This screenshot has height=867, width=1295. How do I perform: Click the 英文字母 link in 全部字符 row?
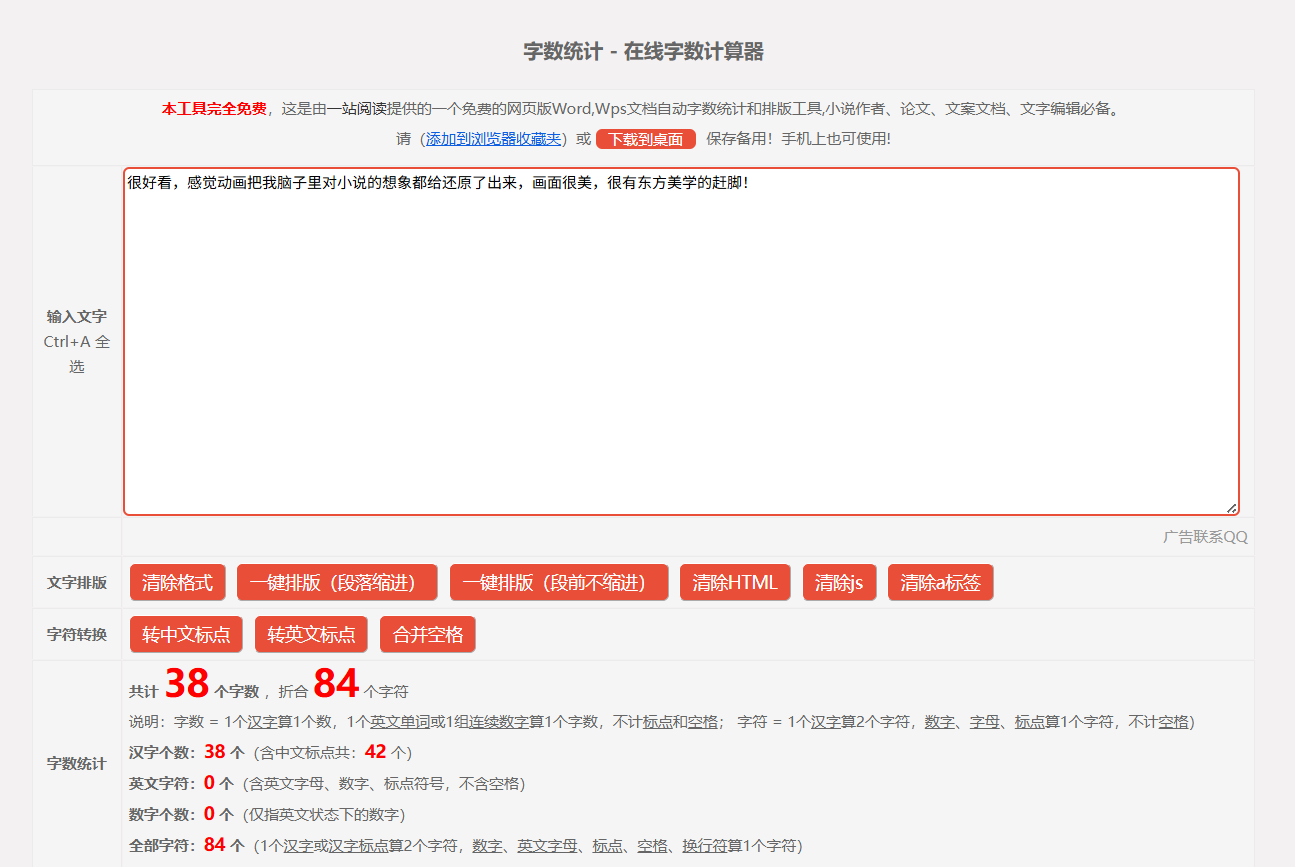tap(547, 845)
